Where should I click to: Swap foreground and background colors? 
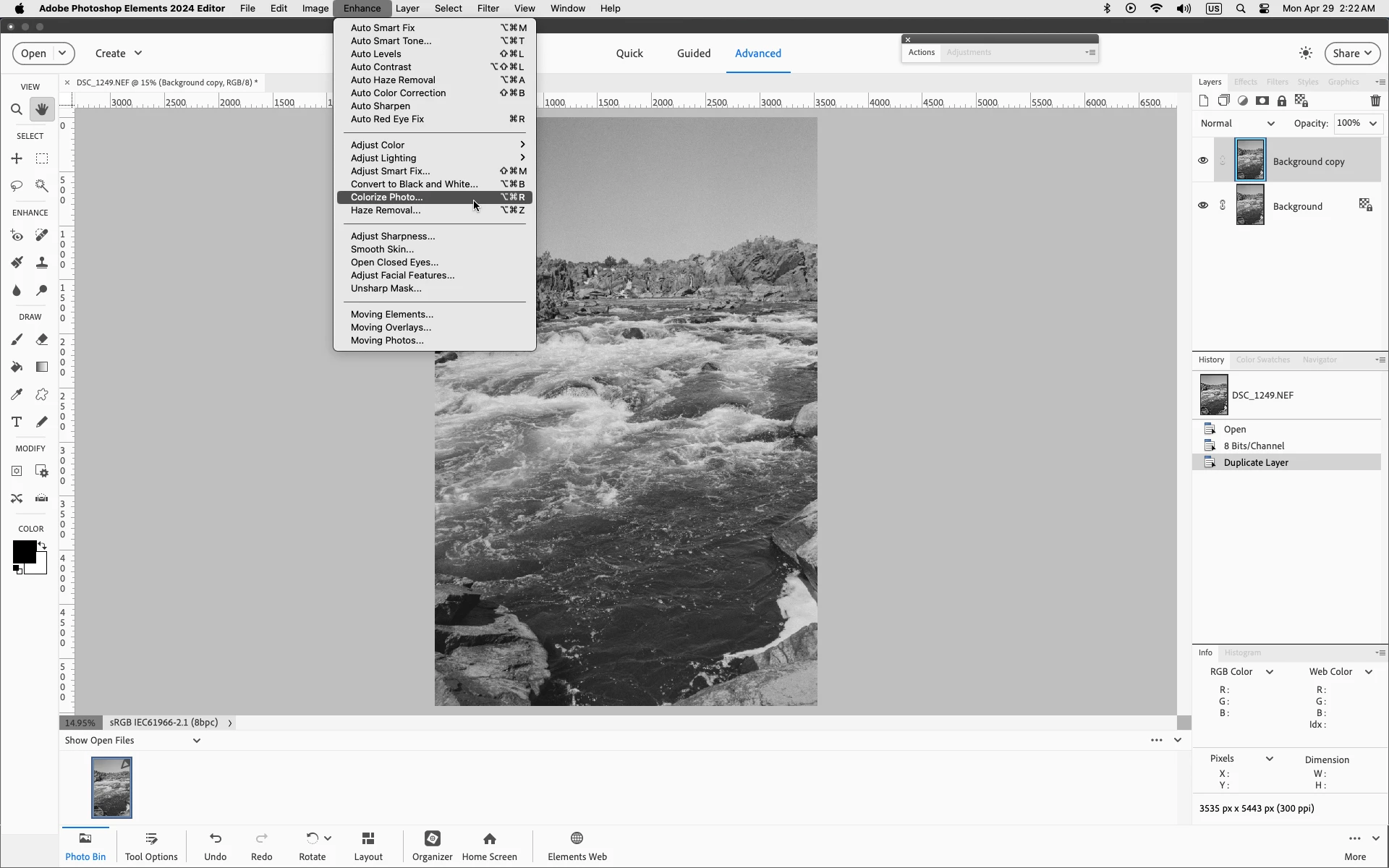click(x=43, y=546)
